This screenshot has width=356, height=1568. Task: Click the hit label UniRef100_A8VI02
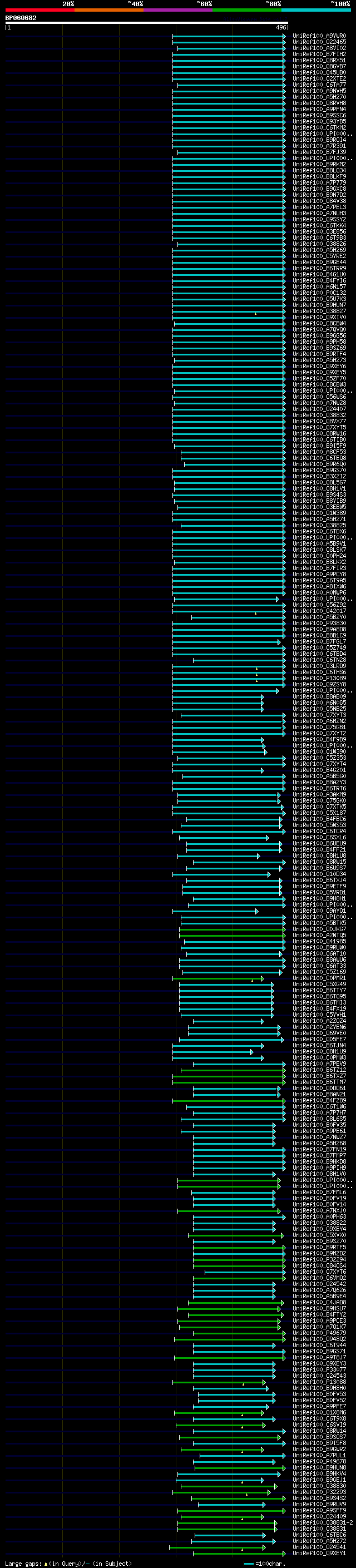pos(319,48)
